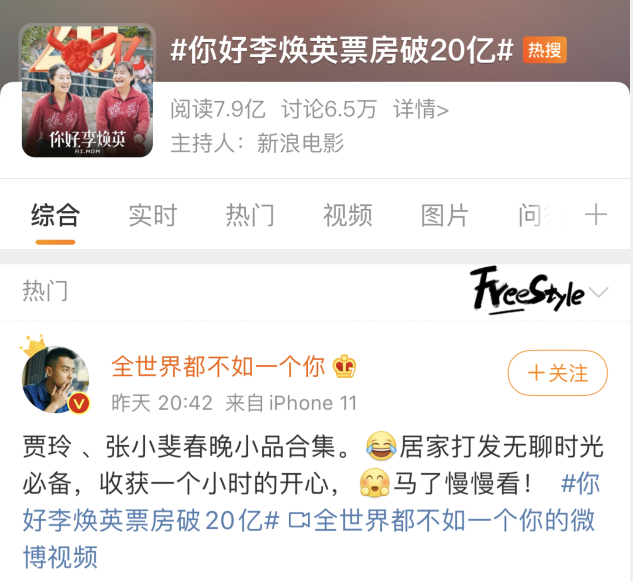This screenshot has width=633, height=582.
Task: Tap the laughing-crying emoji in the post
Action: [x=381, y=446]
